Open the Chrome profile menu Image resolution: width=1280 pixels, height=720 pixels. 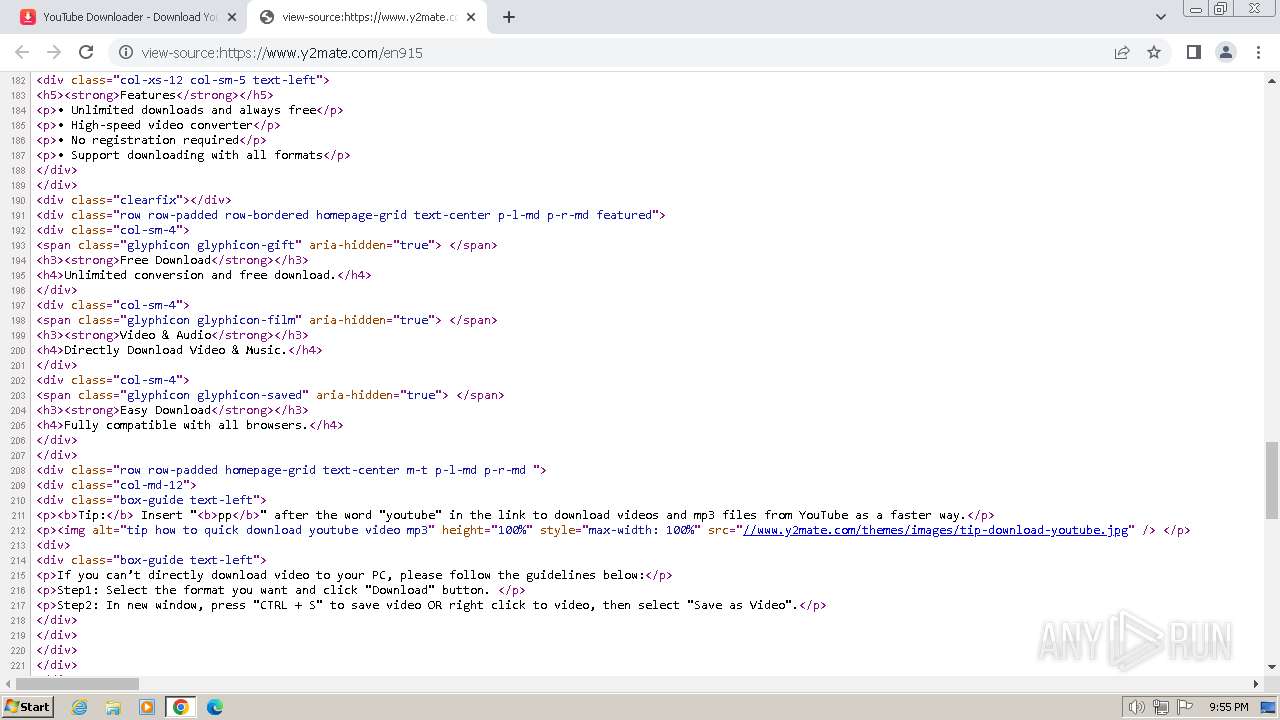pos(1225,52)
